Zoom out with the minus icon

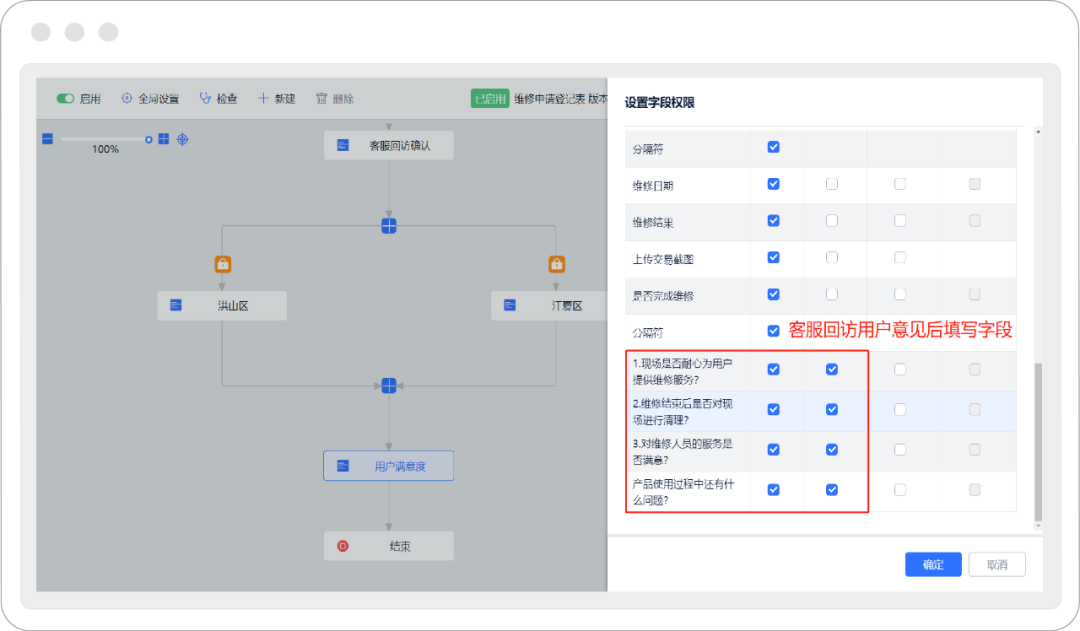[47, 139]
